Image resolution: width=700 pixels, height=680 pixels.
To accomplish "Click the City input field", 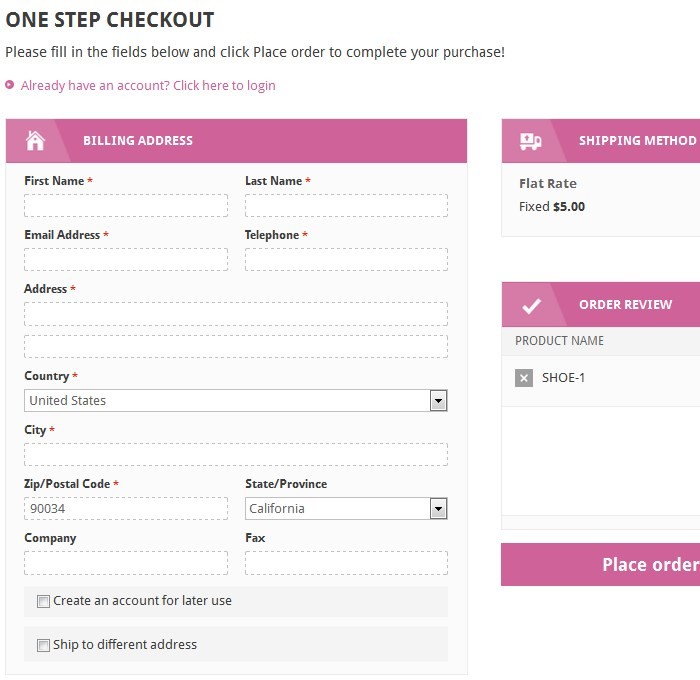I will point(236,455).
